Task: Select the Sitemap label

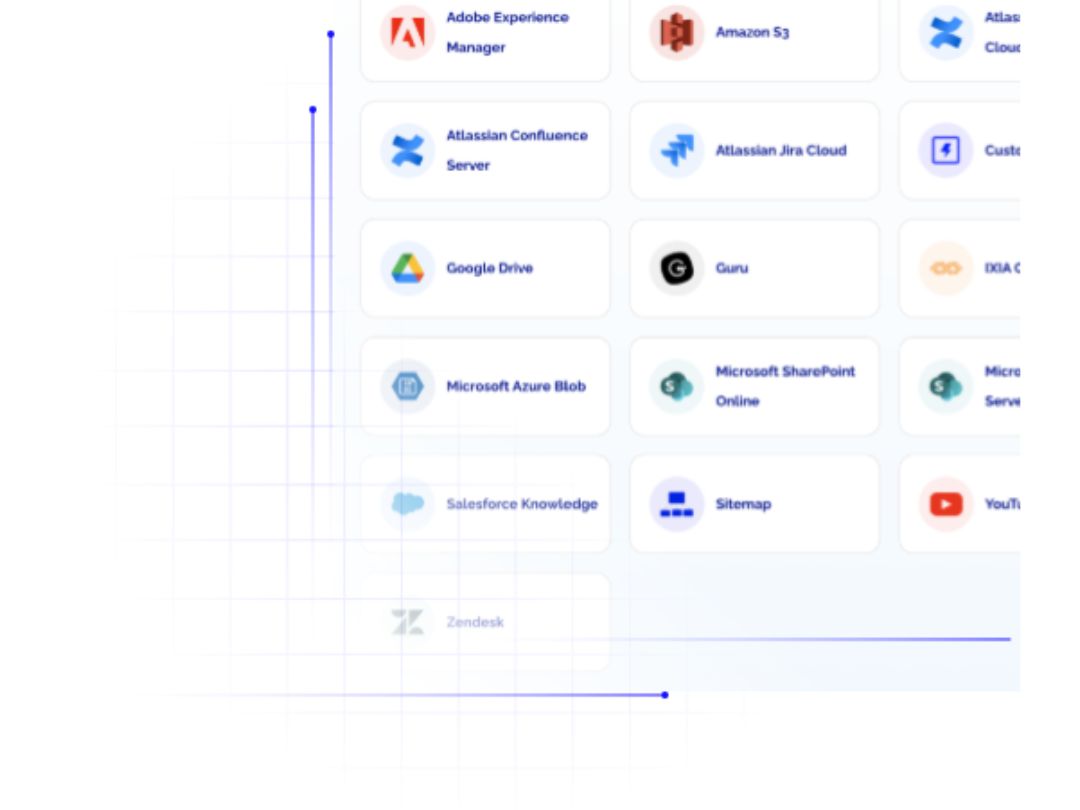Action: coord(743,504)
